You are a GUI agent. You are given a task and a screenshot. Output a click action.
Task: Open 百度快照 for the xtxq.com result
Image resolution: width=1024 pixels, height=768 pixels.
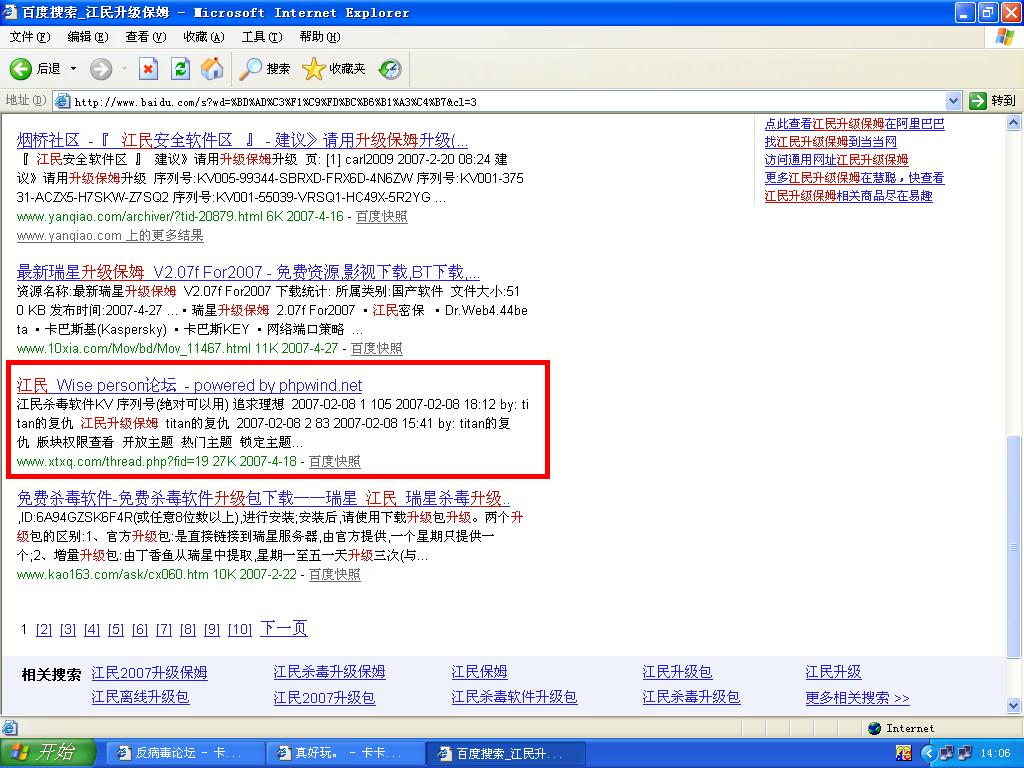tap(334, 461)
